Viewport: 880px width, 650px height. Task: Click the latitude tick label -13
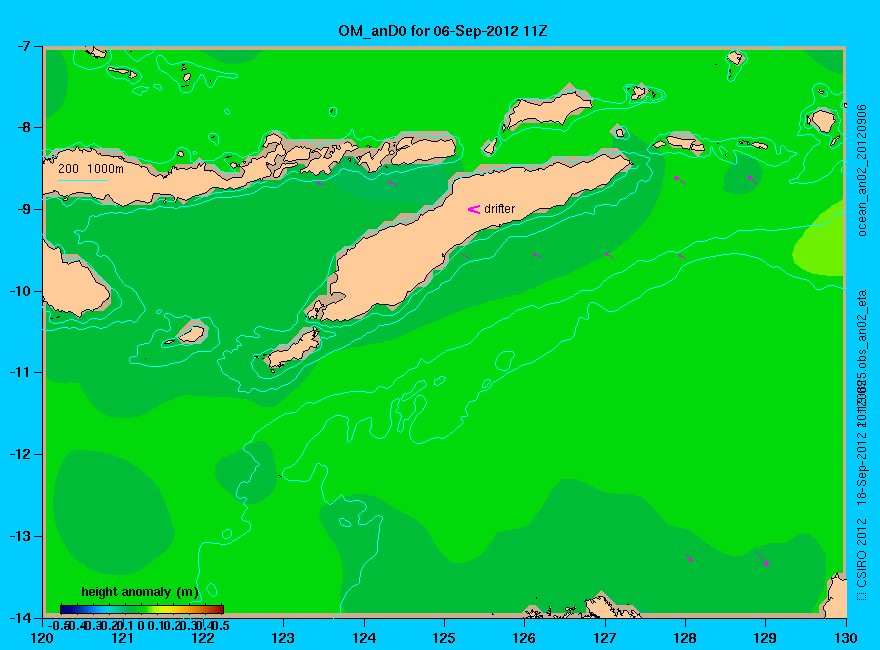tap(22, 536)
